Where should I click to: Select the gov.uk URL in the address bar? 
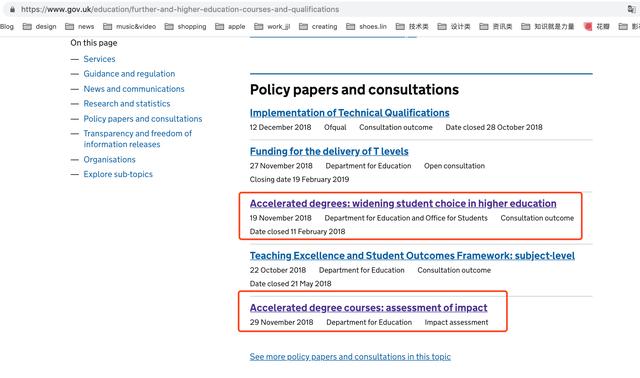click(180, 9)
